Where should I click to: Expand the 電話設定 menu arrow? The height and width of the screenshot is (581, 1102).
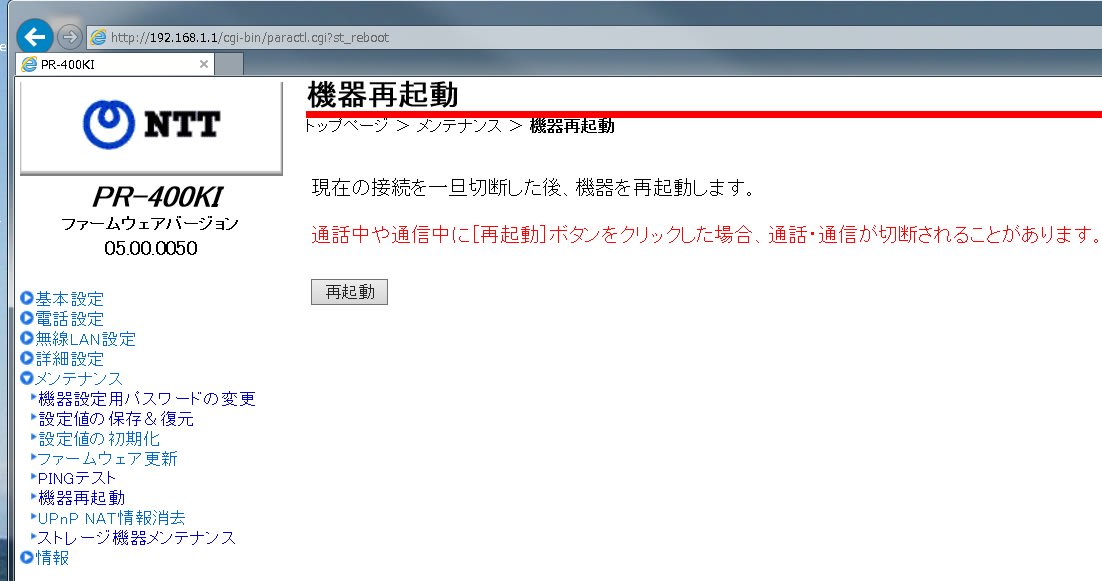pyautogui.click(x=27, y=318)
